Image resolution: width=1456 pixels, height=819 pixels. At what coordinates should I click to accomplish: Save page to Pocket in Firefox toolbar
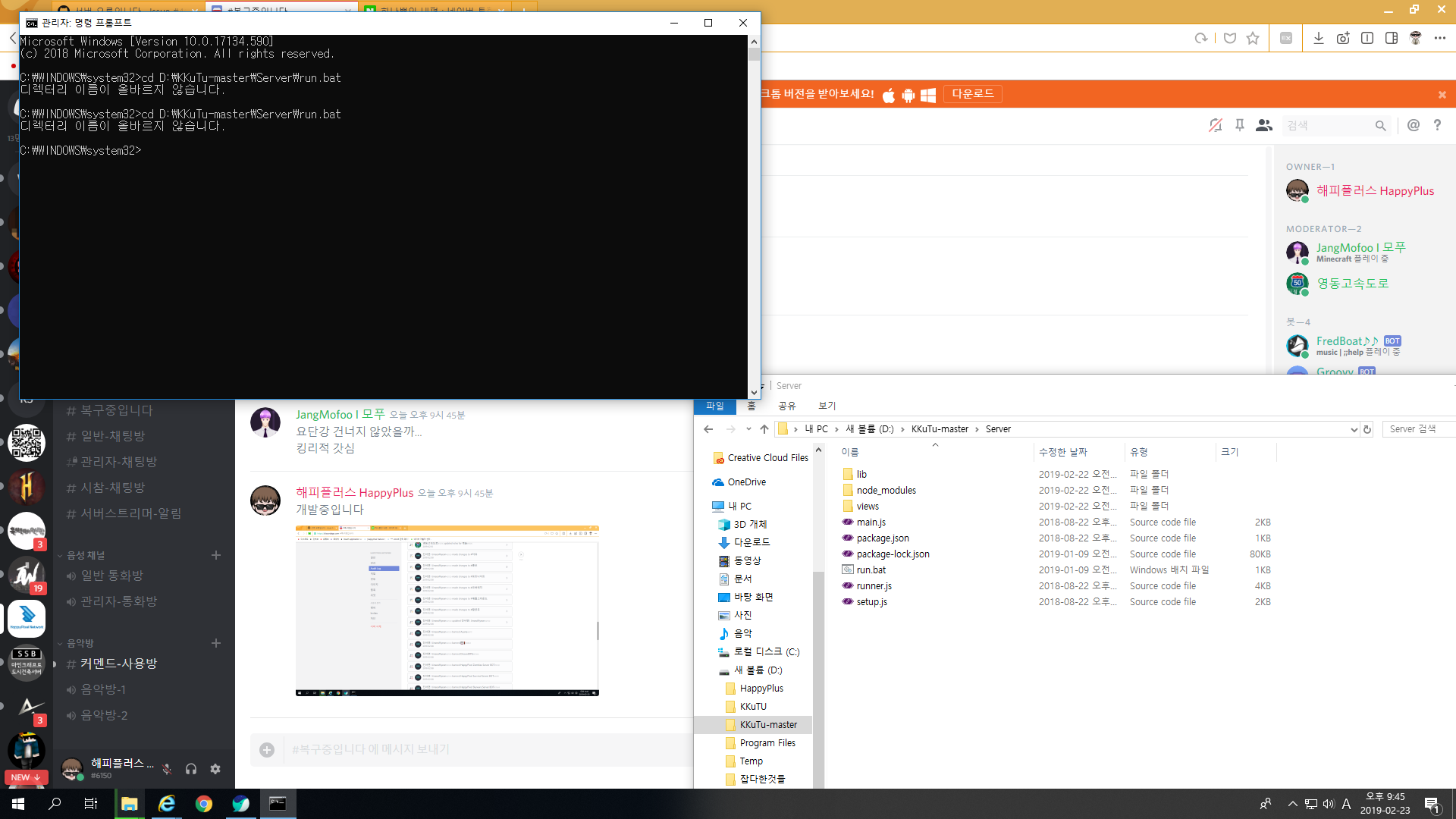[x=1229, y=38]
